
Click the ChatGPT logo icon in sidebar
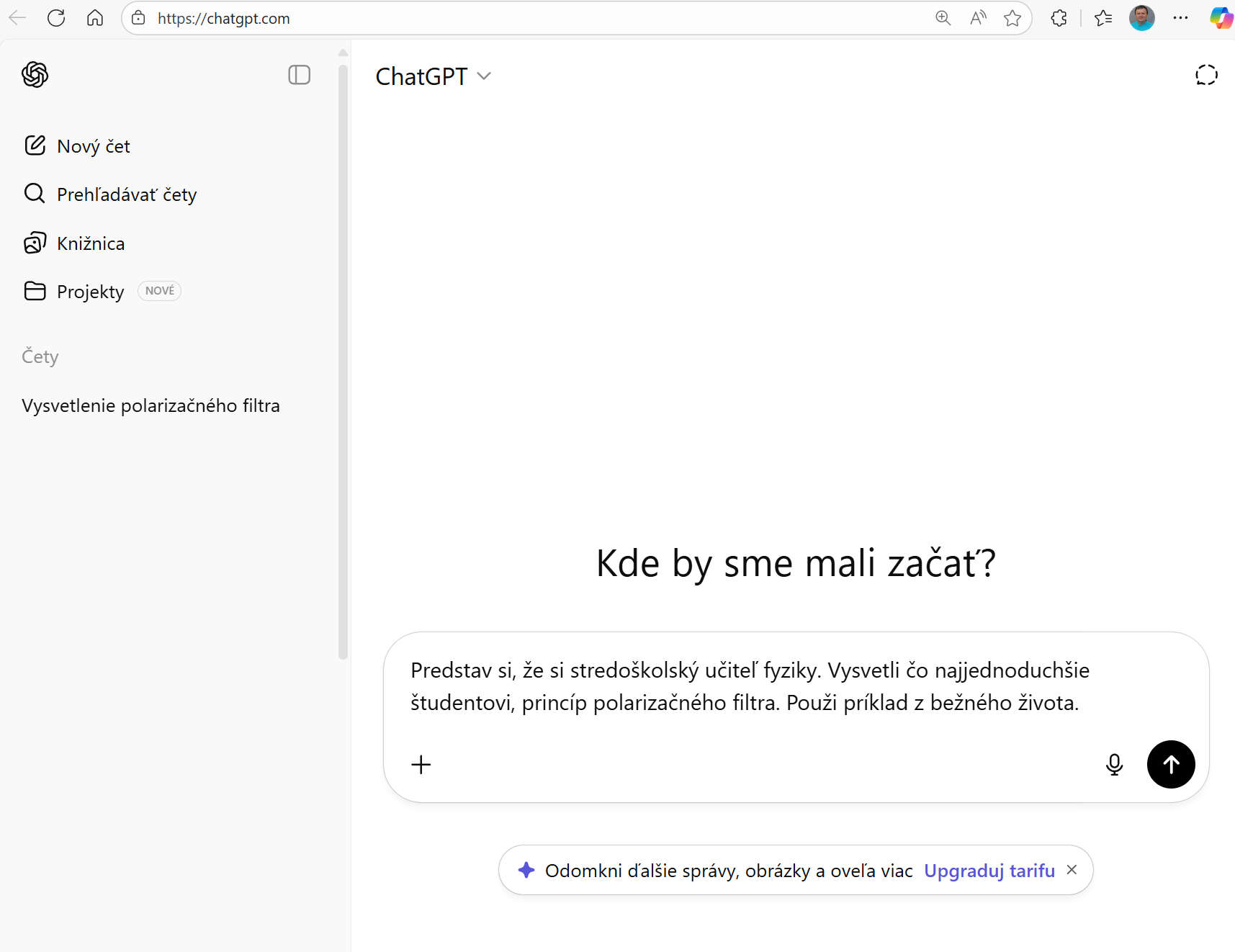(35, 75)
